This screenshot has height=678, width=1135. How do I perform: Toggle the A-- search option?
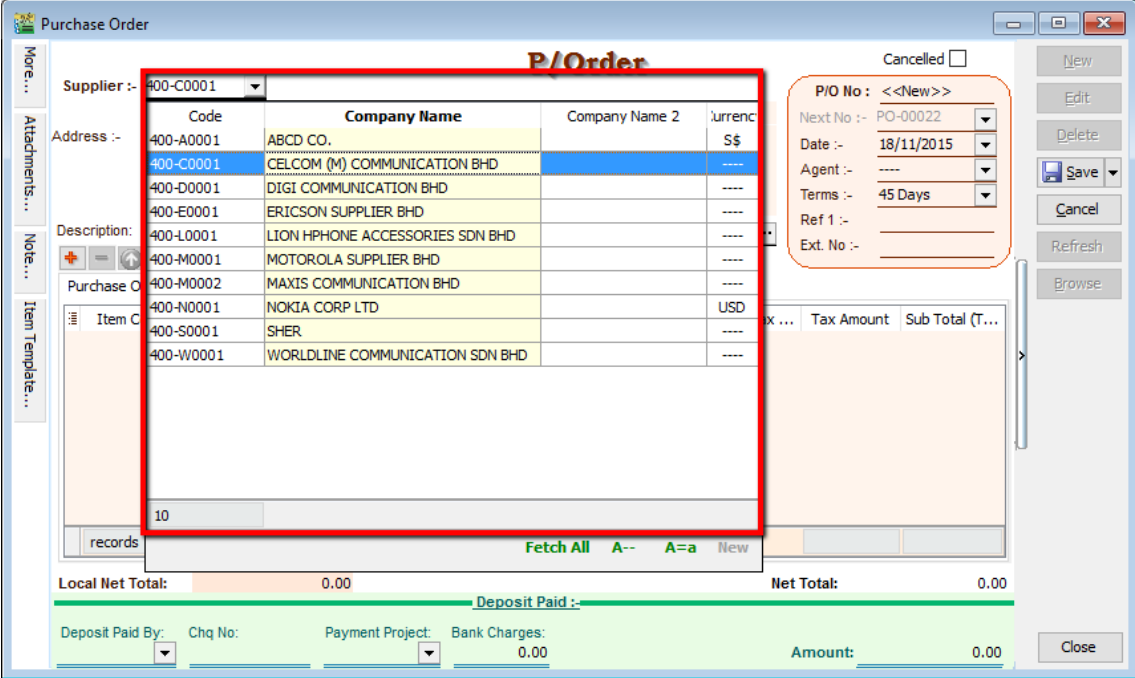tap(624, 547)
